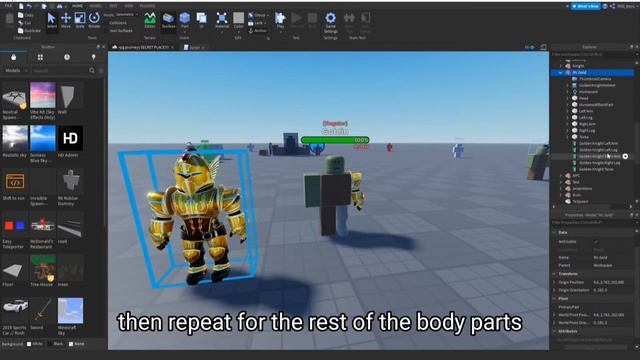Click the Lock tool in Edit section
640x360 pixels.
click(x=257, y=23)
